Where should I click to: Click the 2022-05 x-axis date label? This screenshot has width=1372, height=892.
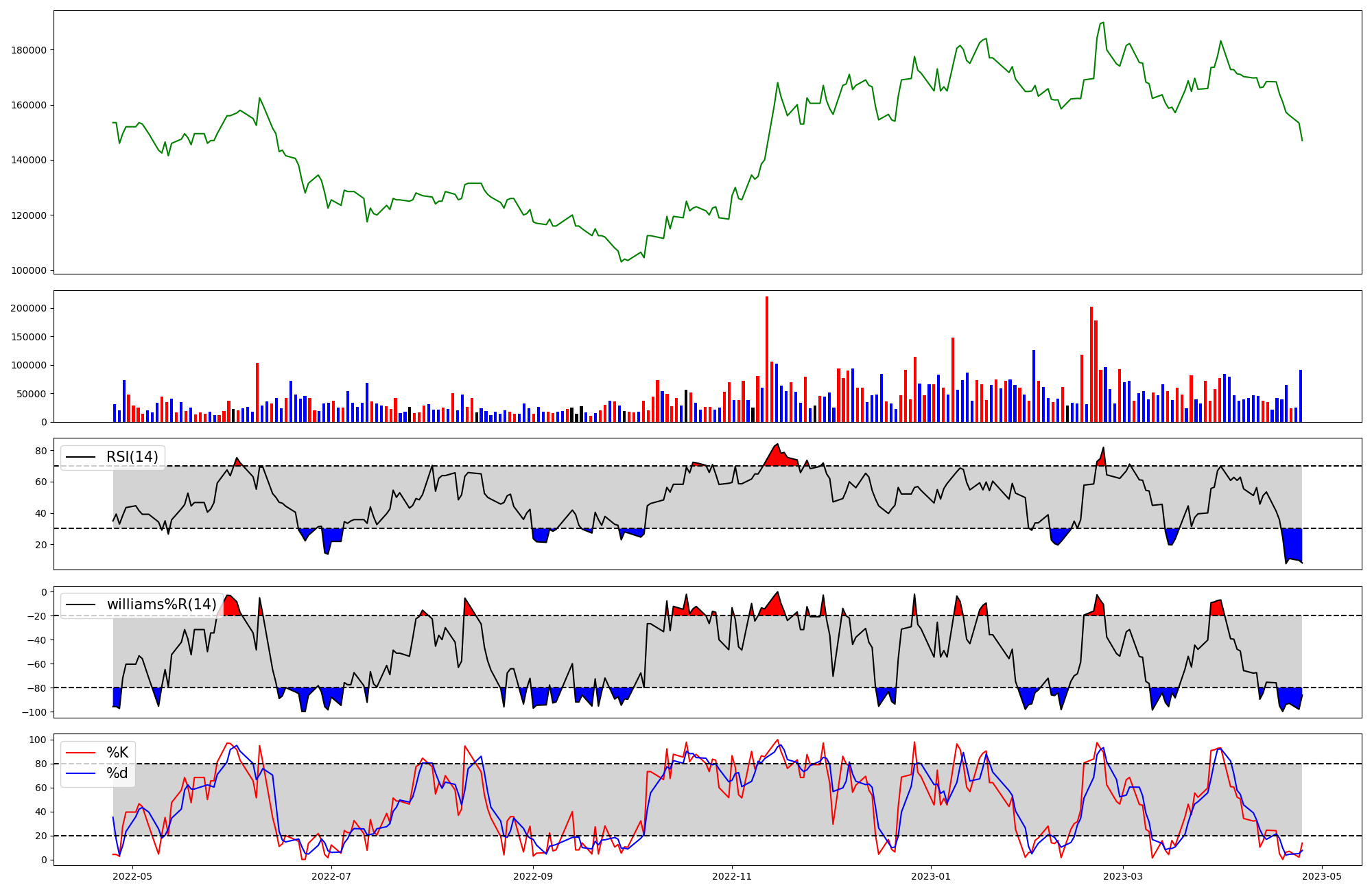132,876
